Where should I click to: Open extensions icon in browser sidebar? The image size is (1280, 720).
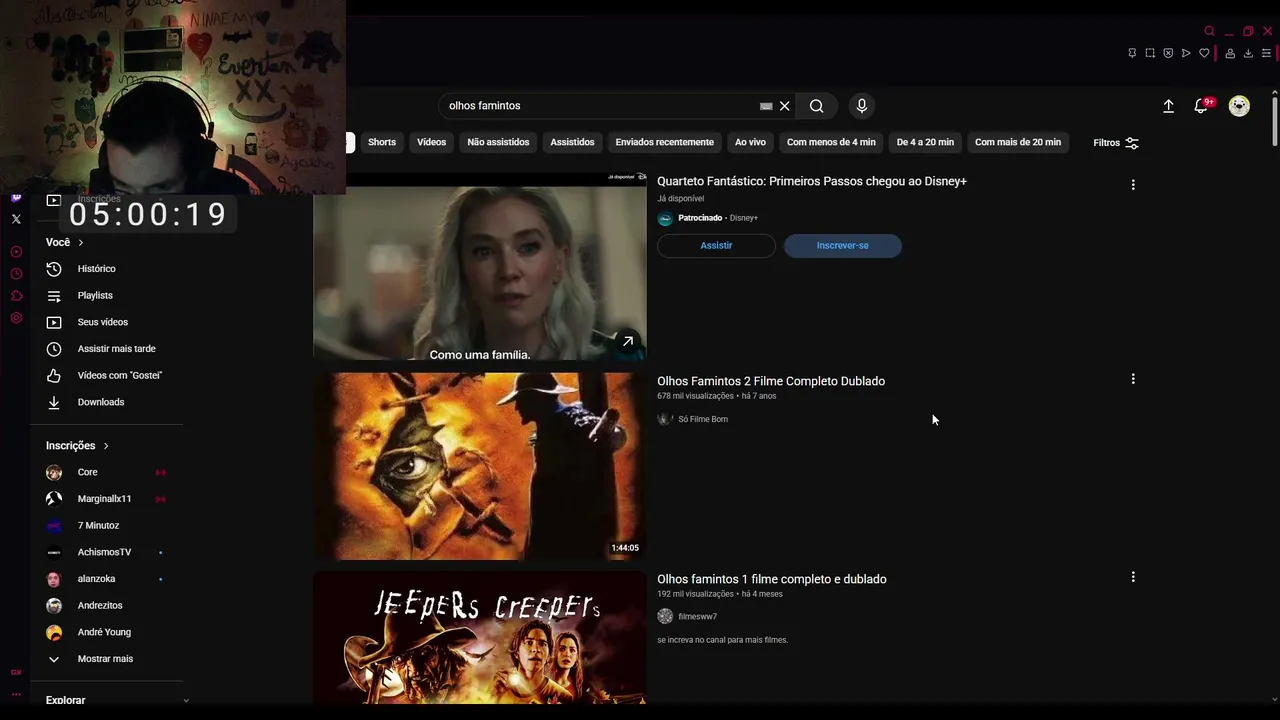pos(16,296)
